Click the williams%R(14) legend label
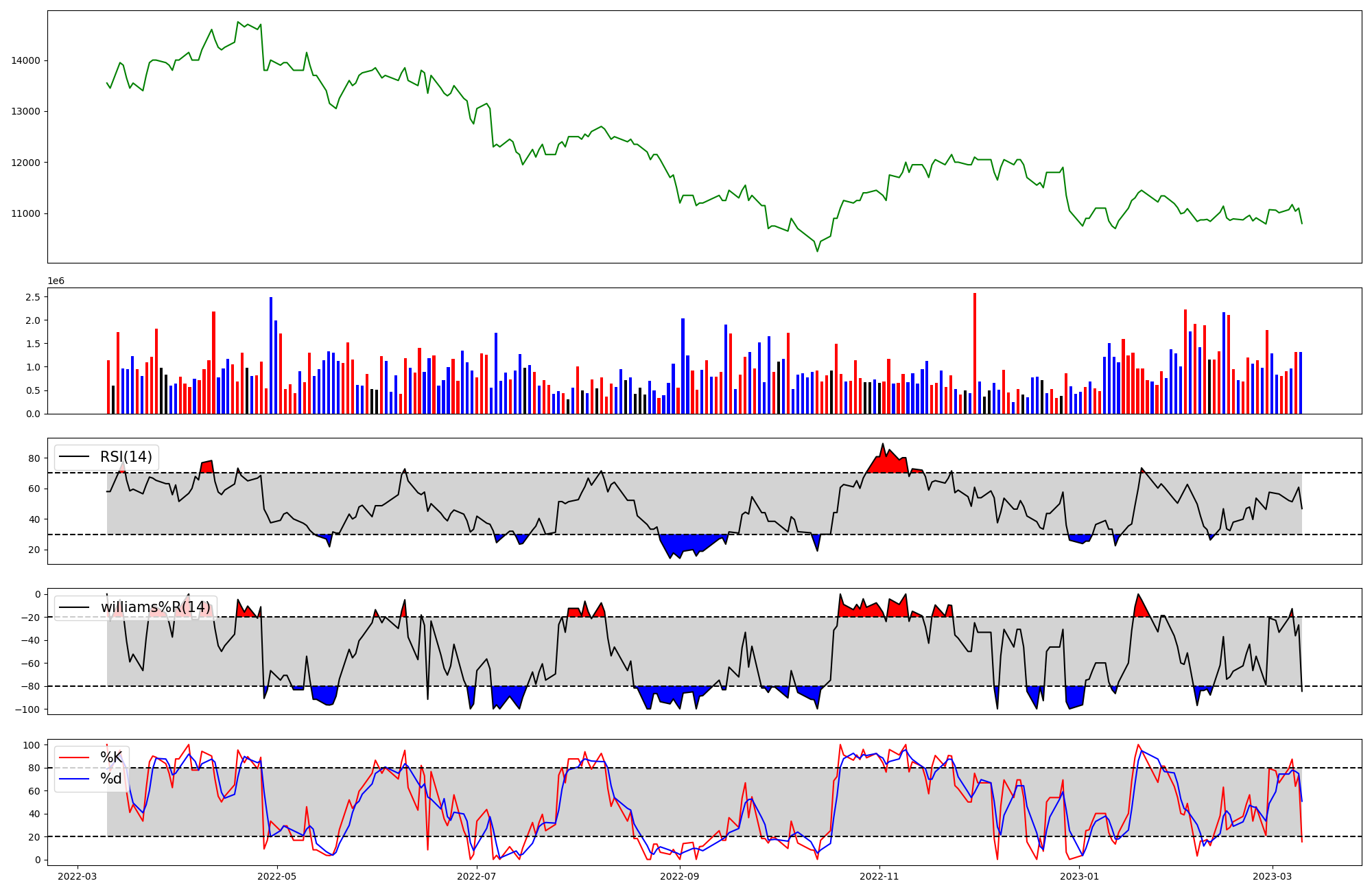This screenshot has height=892, width=1372. [156, 607]
